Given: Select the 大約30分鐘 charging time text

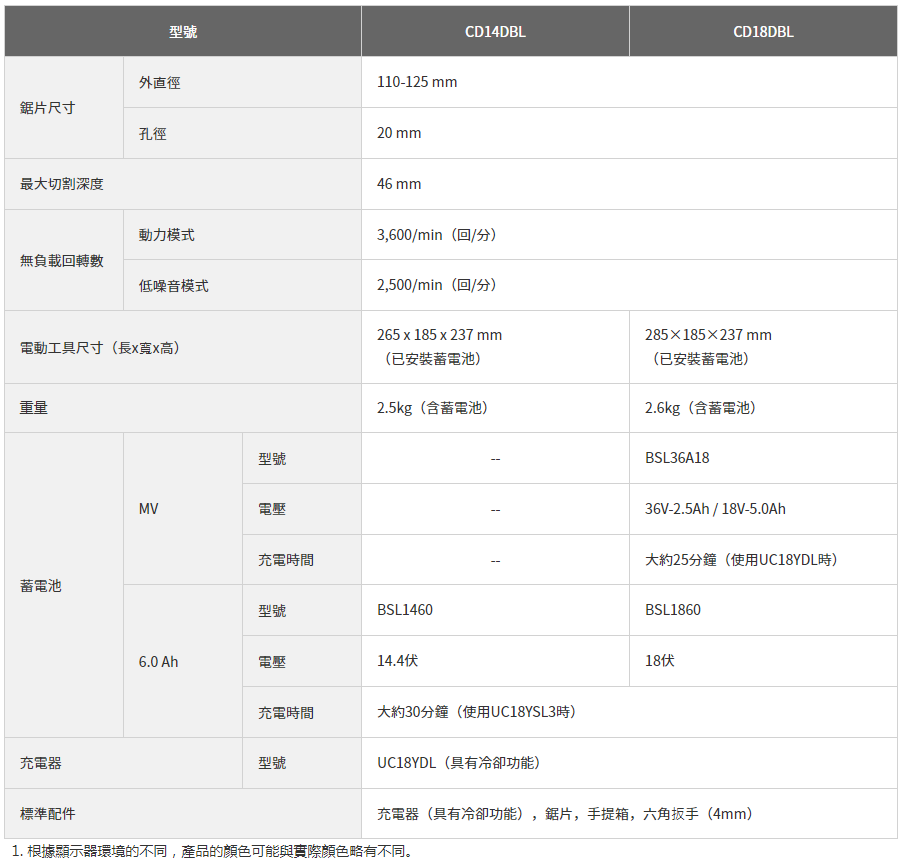Looking at the screenshot, I should click(x=476, y=712).
